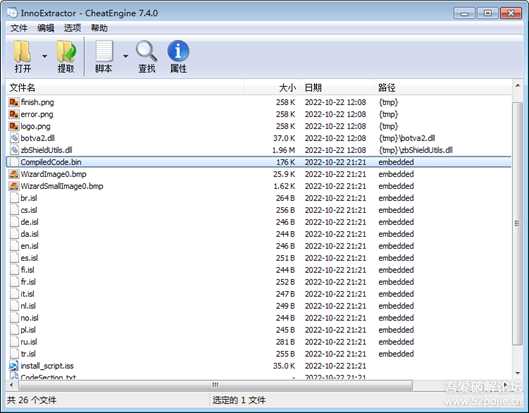Select the es.isl file icon
529x413 pixels.
pyautogui.click(x=14, y=258)
